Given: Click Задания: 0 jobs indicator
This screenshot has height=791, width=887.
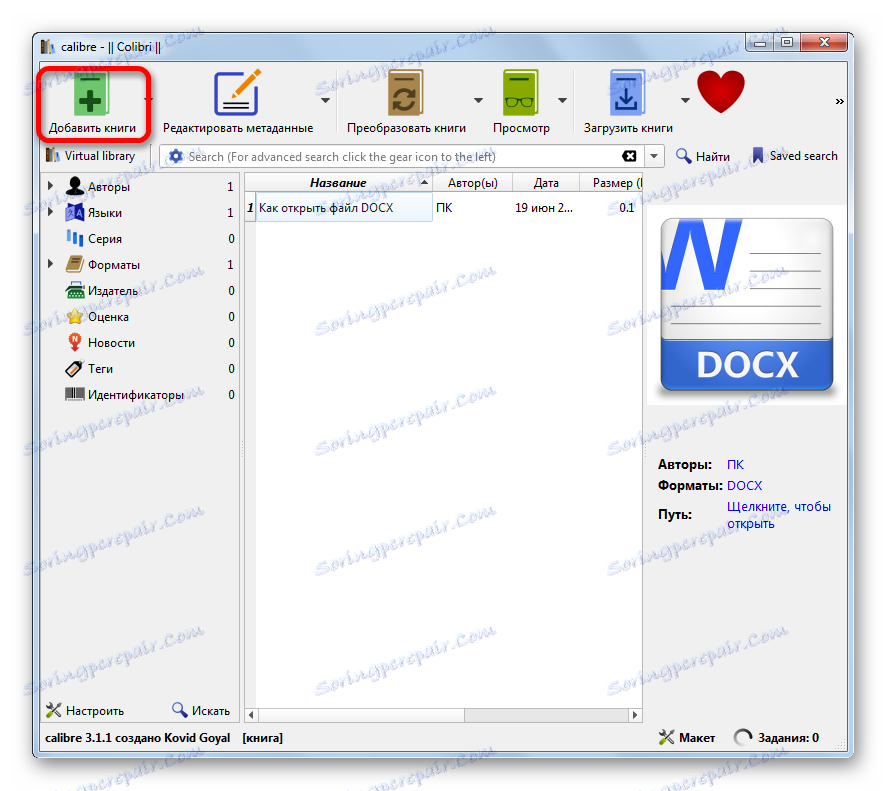Looking at the screenshot, I should pyautogui.click(x=776, y=738).
